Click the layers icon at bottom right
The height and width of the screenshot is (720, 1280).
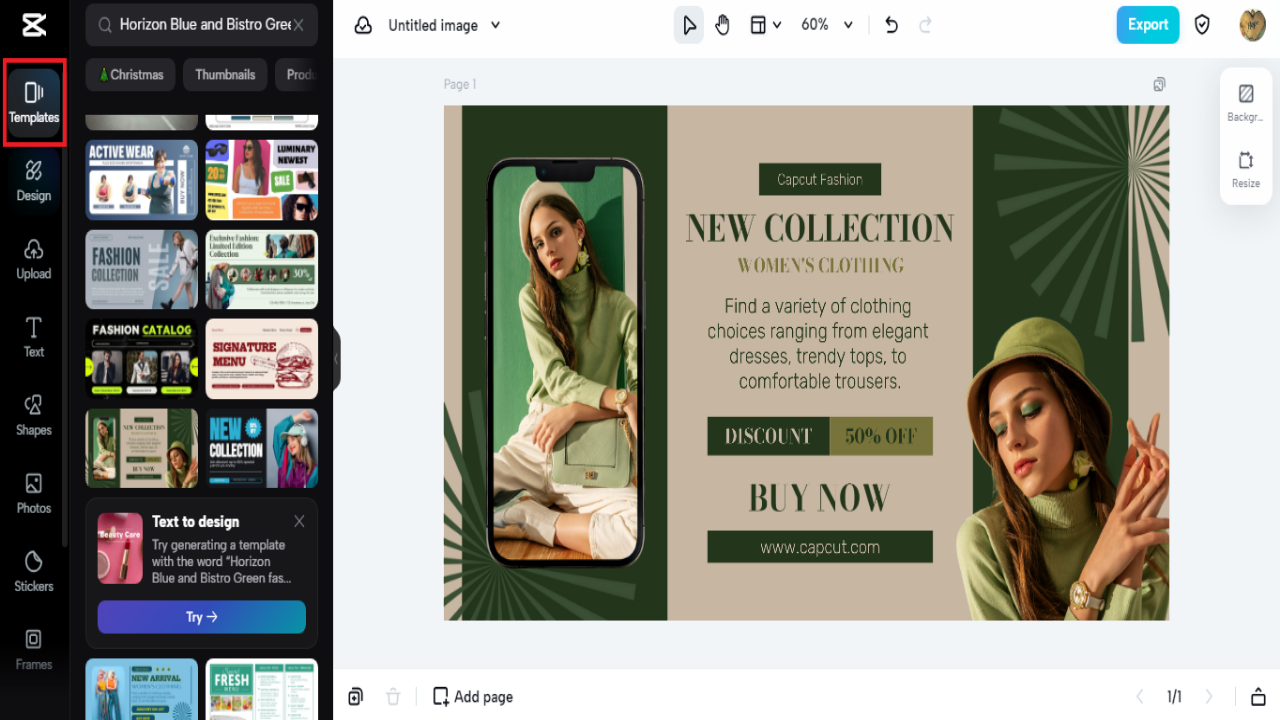[x=1258, y=697]
